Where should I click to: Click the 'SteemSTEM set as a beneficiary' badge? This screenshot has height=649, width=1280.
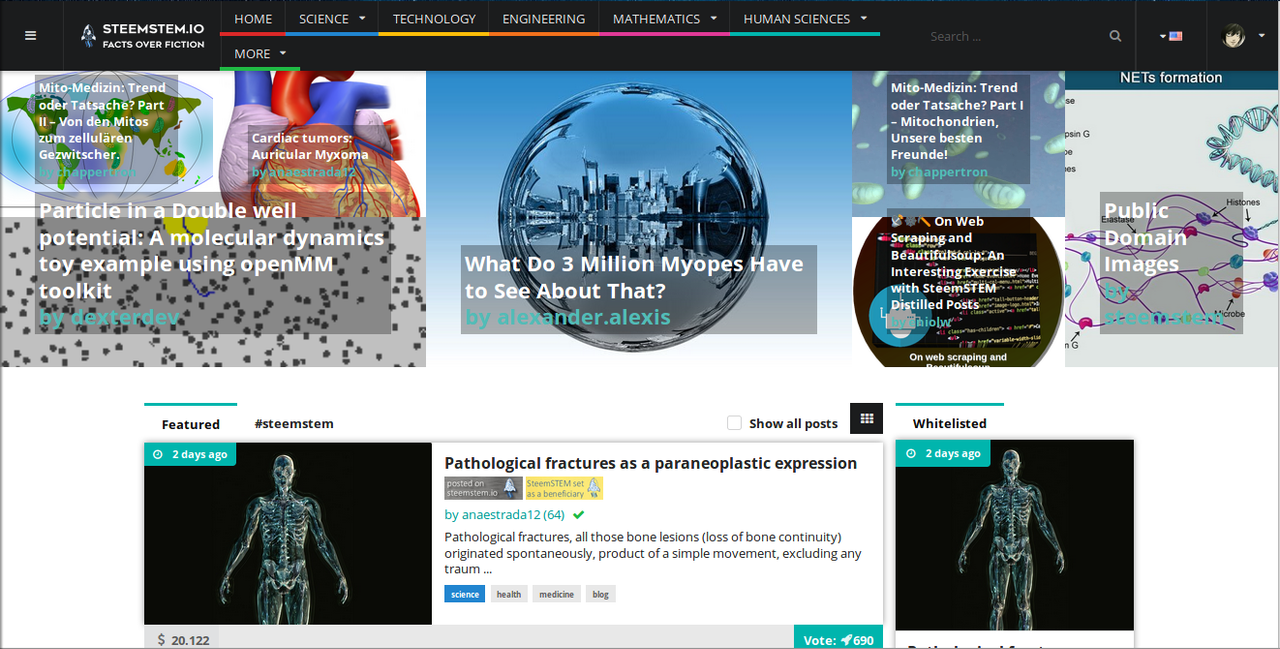tap(564, 488)
